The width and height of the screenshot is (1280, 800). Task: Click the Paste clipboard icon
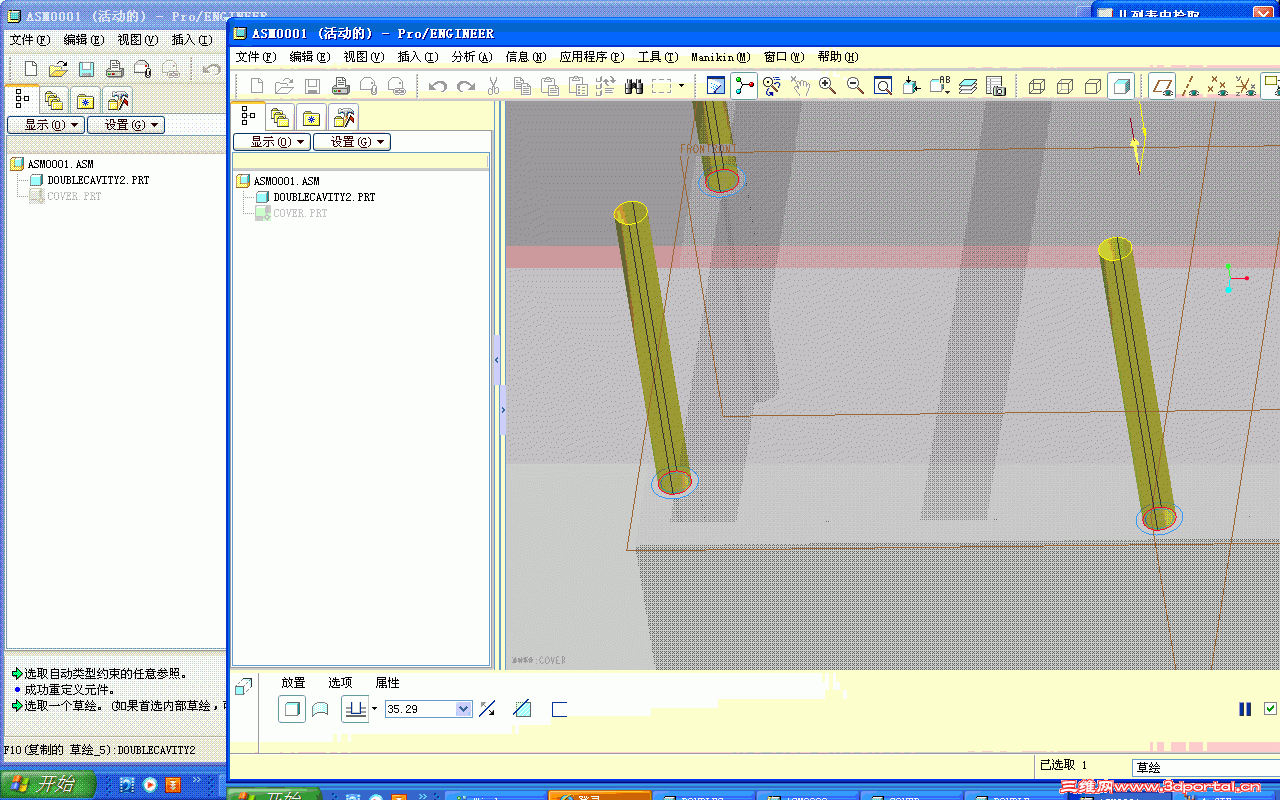click(x=549, y=86)
